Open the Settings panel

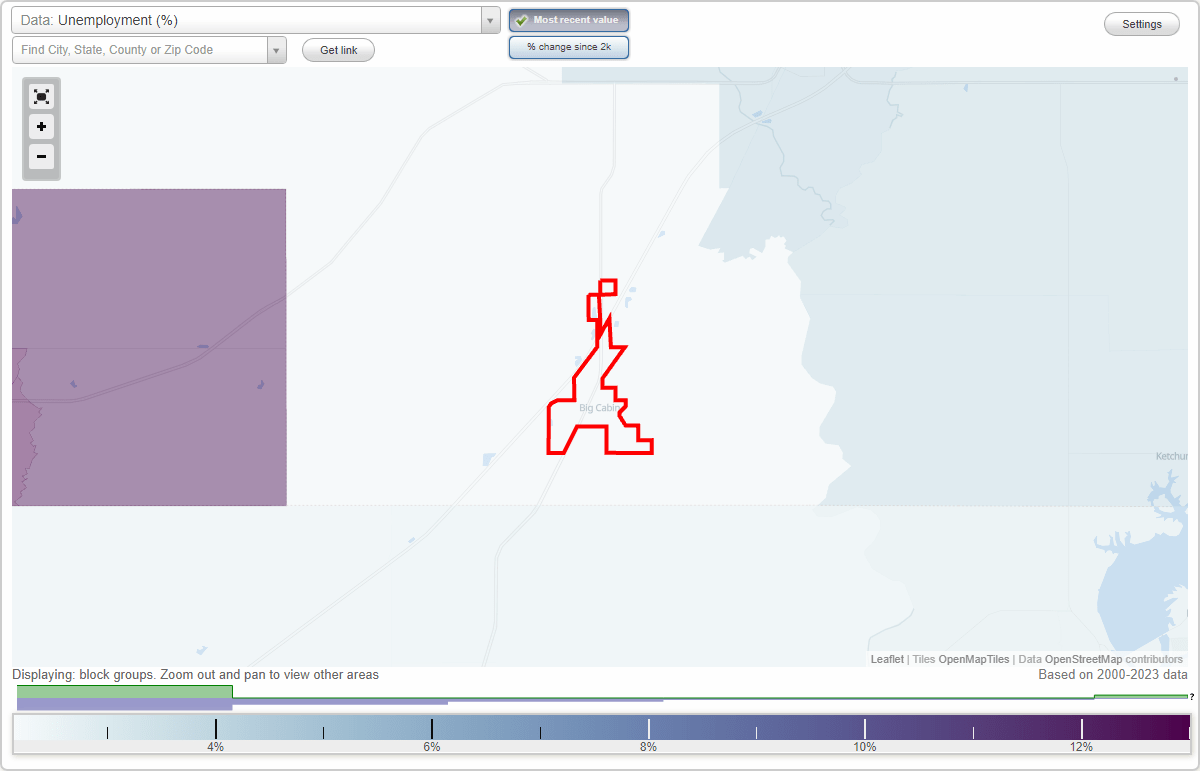(x=1141, y=23)
